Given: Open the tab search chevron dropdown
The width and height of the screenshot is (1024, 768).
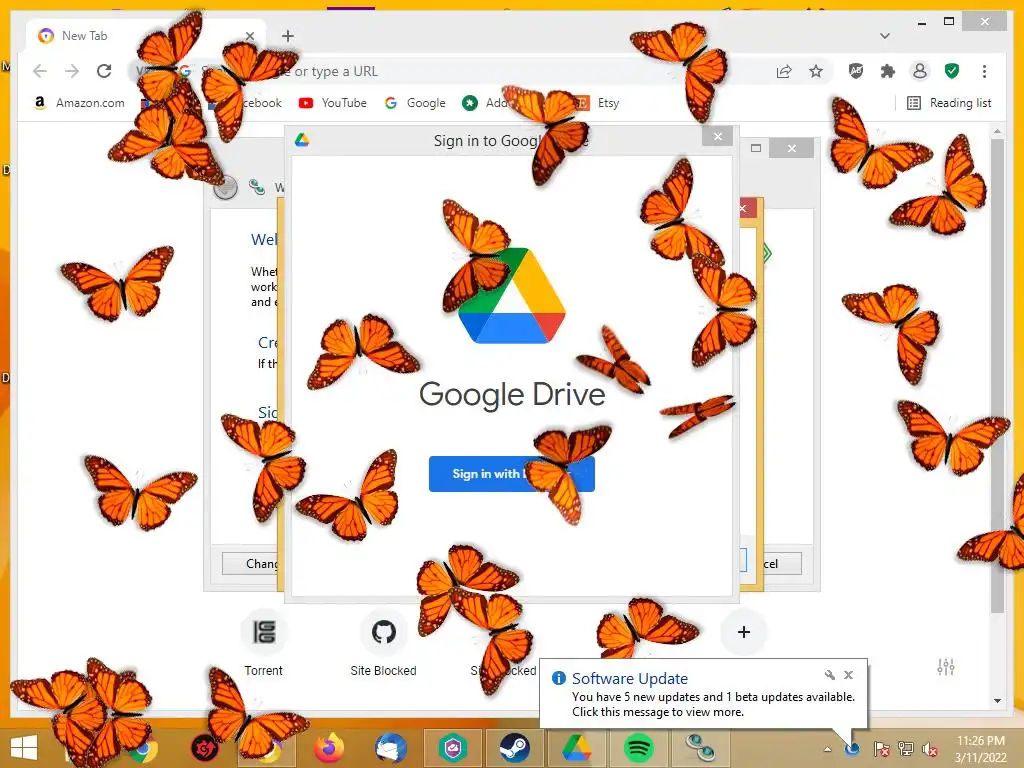Looking at the screenshot, I should [885, 36].
